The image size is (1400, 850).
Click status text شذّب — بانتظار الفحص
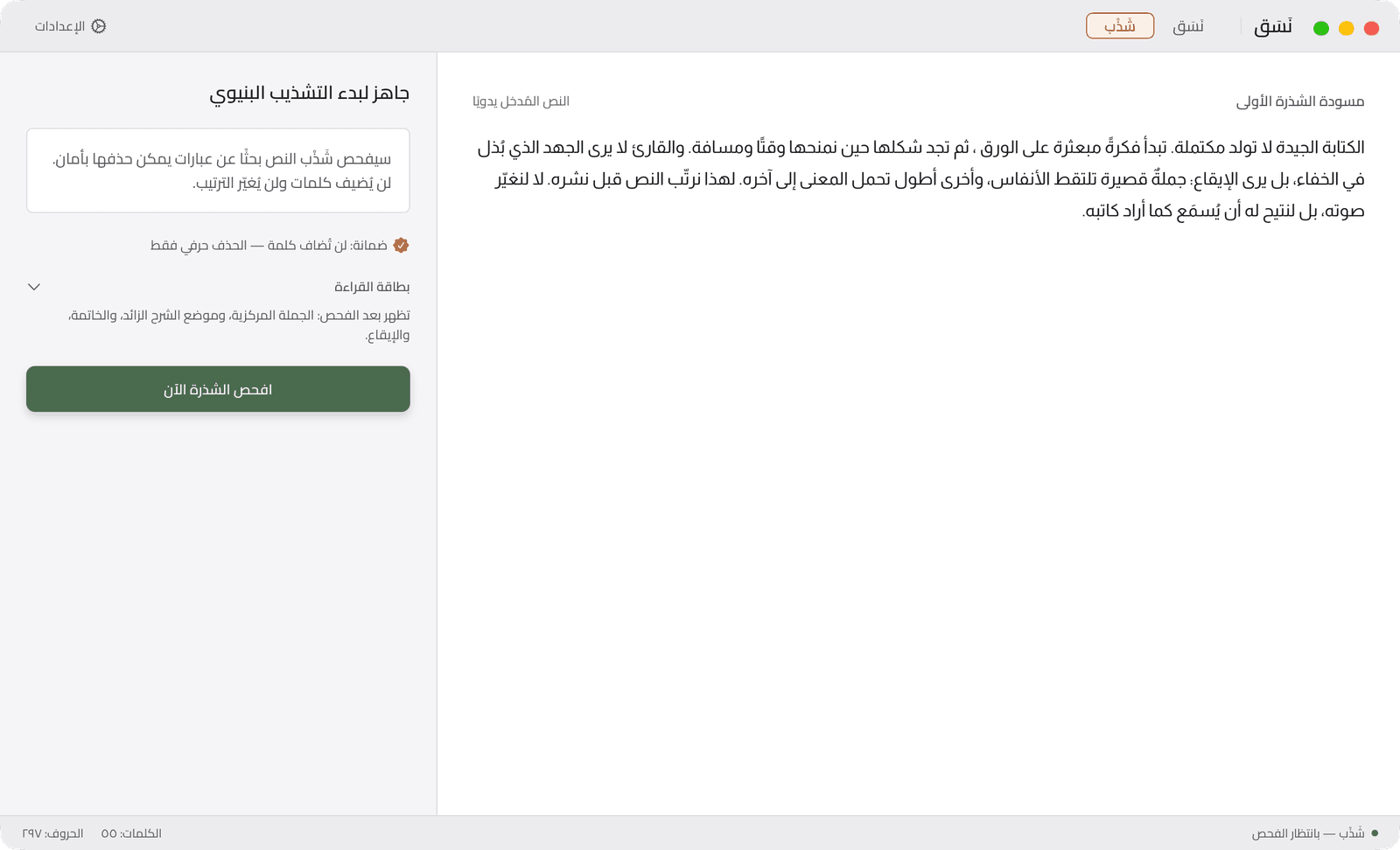pos(1308,833)
